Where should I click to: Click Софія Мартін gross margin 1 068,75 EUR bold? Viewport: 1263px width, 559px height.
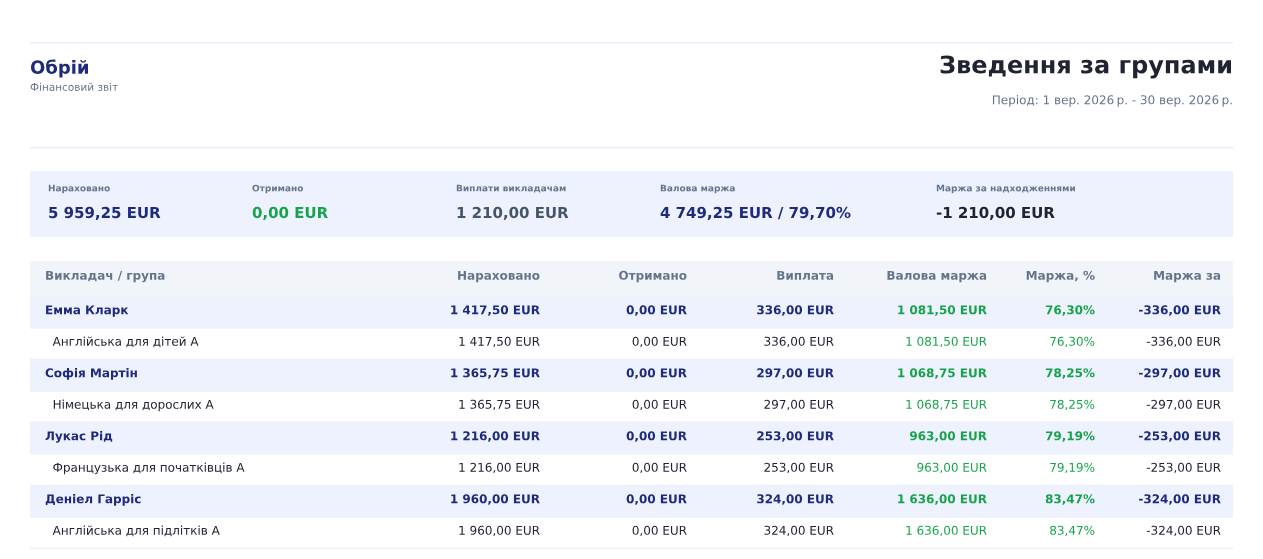click(942, 374)
